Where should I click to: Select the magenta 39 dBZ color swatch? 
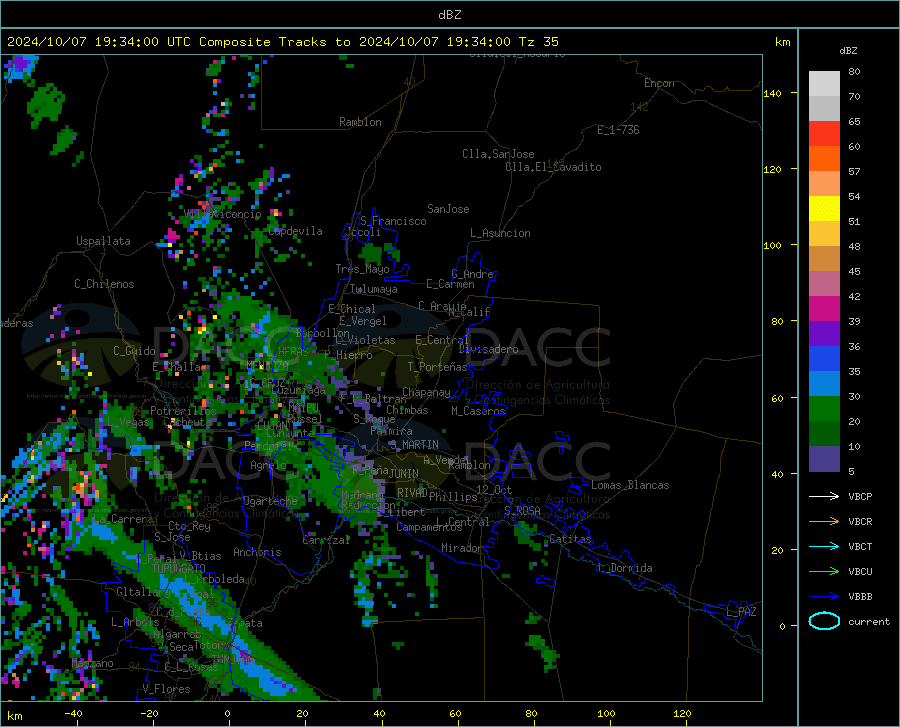pyautogui.click(x=824, y=309)
